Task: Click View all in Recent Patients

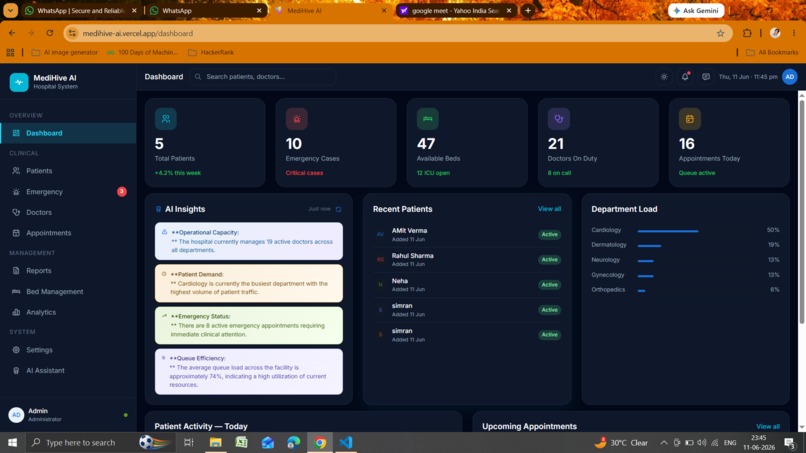Action: coord(549,209)
